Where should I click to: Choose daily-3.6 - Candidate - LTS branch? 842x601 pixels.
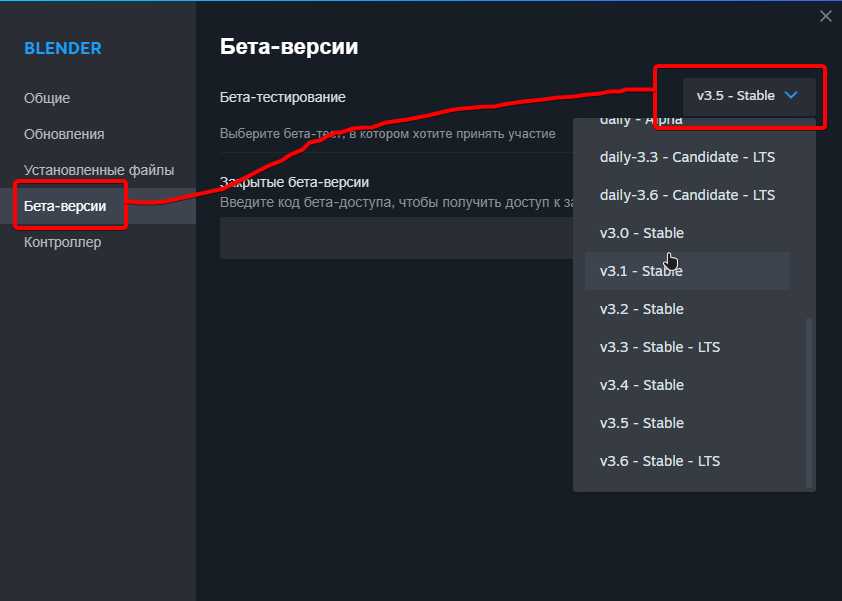tap(687, 195)
